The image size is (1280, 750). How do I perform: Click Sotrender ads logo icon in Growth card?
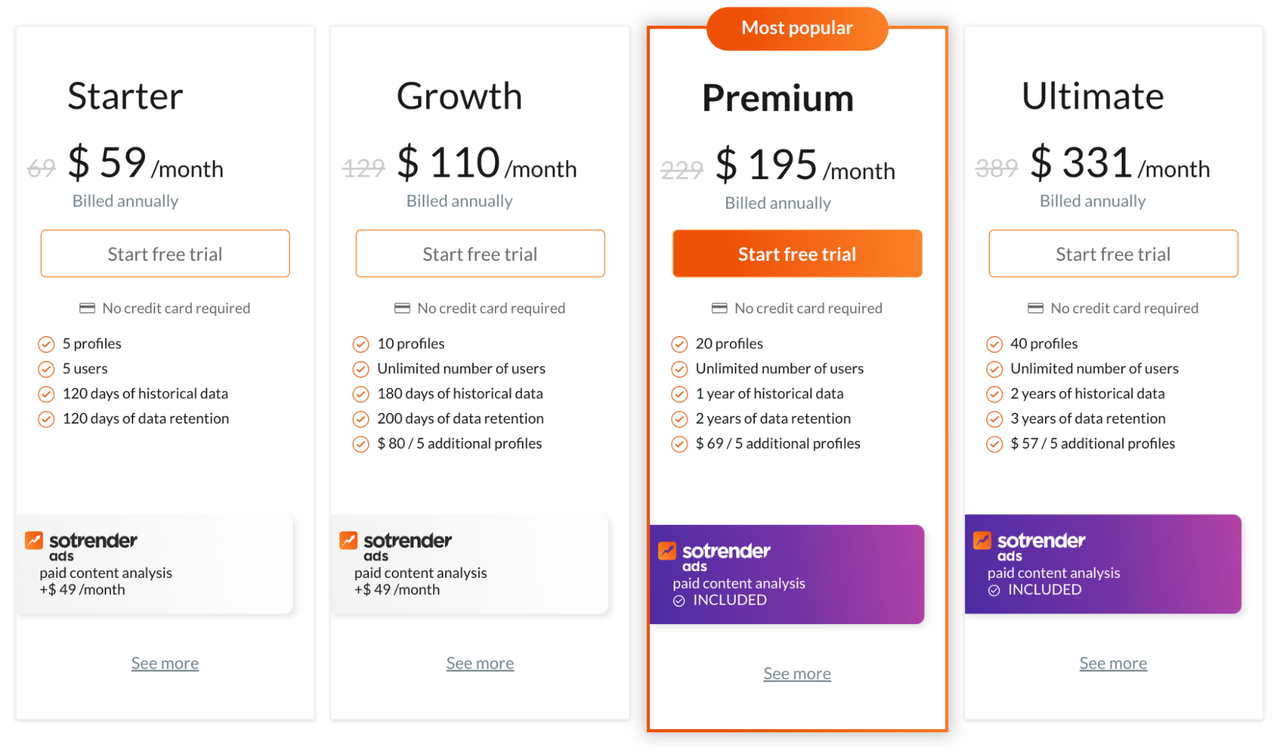click(348, 540)
